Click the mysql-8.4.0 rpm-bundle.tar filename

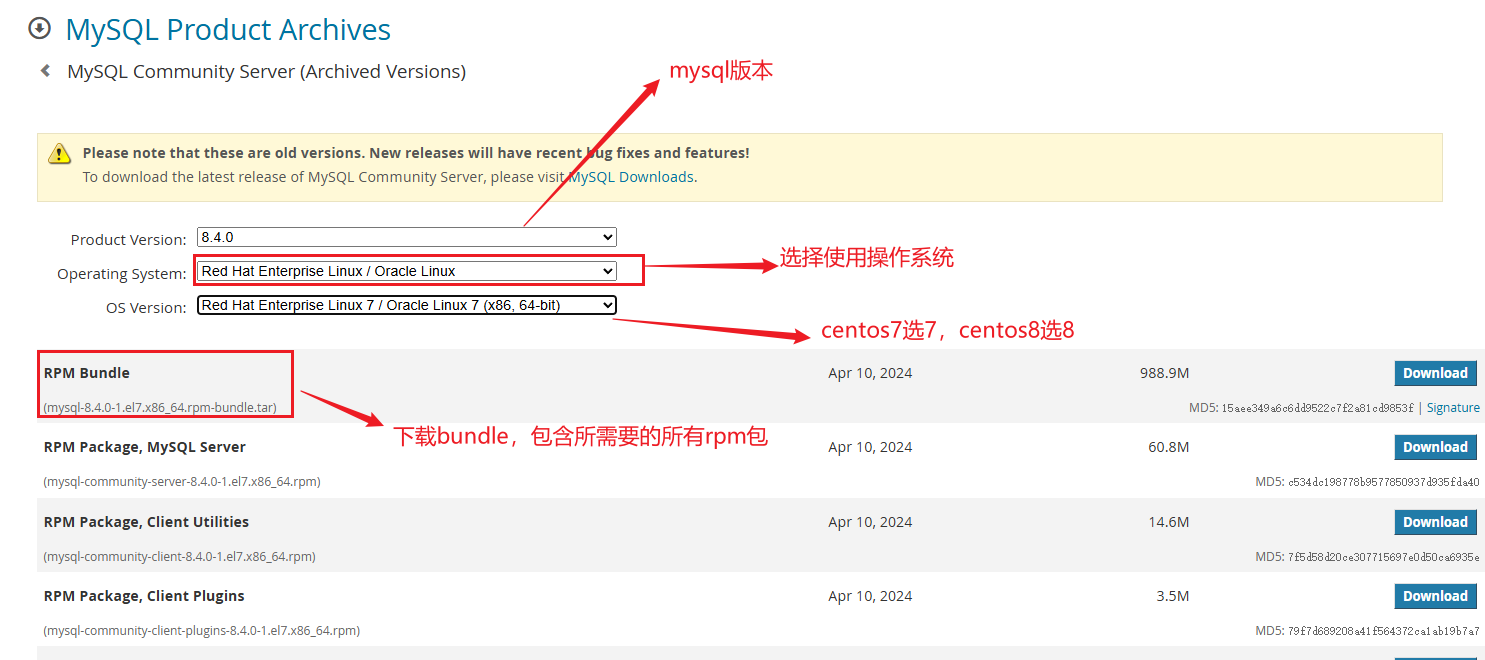pos(167,408)
